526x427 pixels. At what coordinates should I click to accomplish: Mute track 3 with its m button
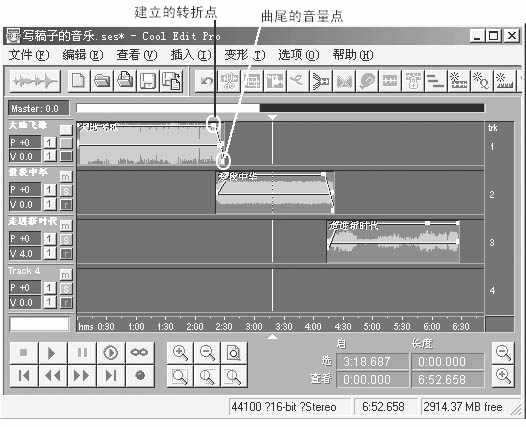[66, 225]
